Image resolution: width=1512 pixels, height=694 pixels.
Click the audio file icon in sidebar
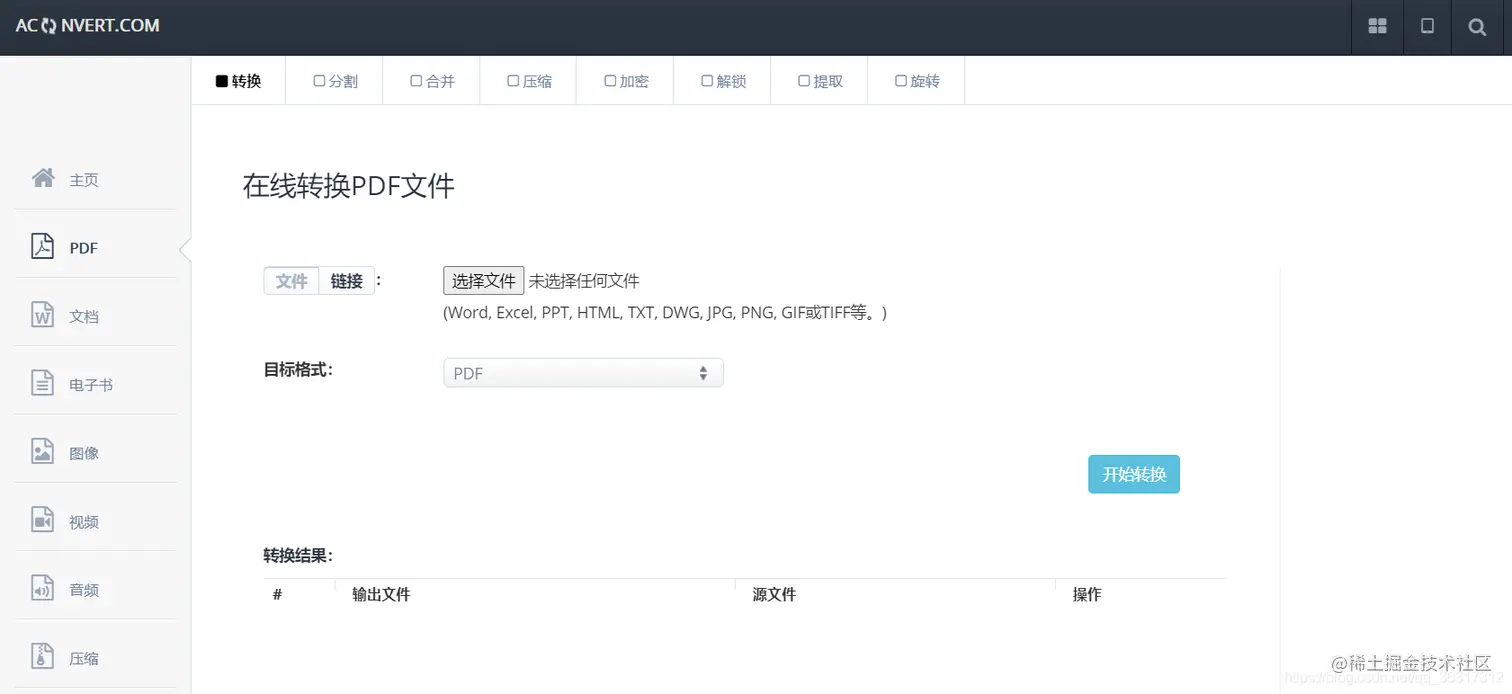coord(42,588)
